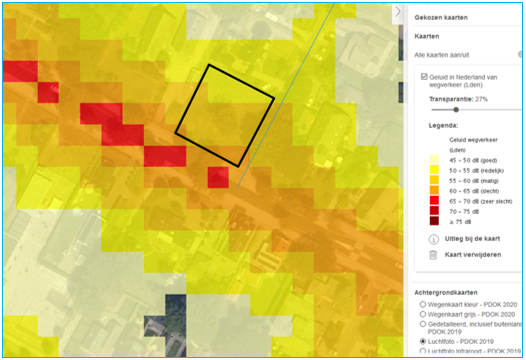Click the 50 - 55 dB yellow legend swatch
Screen dimensions: 526x360
point(434,170)
